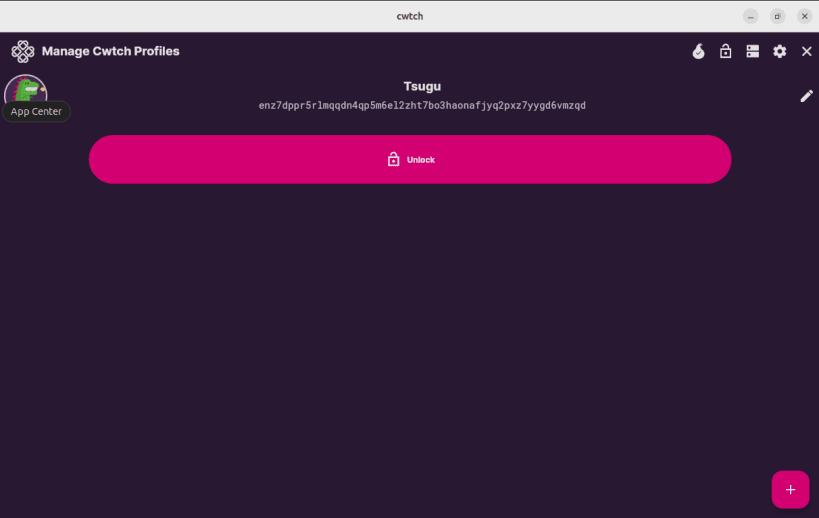Click the Manage Cwtch Profiles heading
The height and width of the screenshot is (518, 819).
[x=111, y=51]
